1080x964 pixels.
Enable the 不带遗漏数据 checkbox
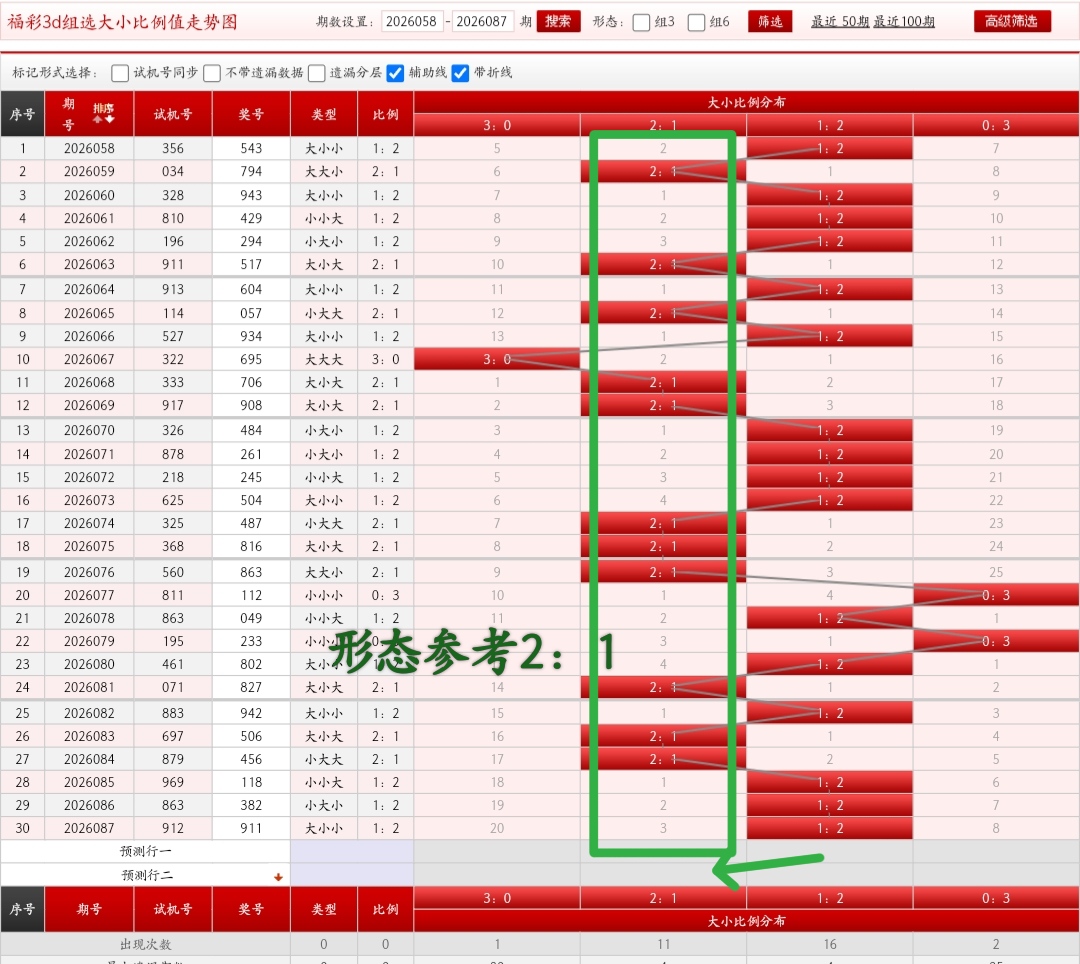[x=211, y=72]
